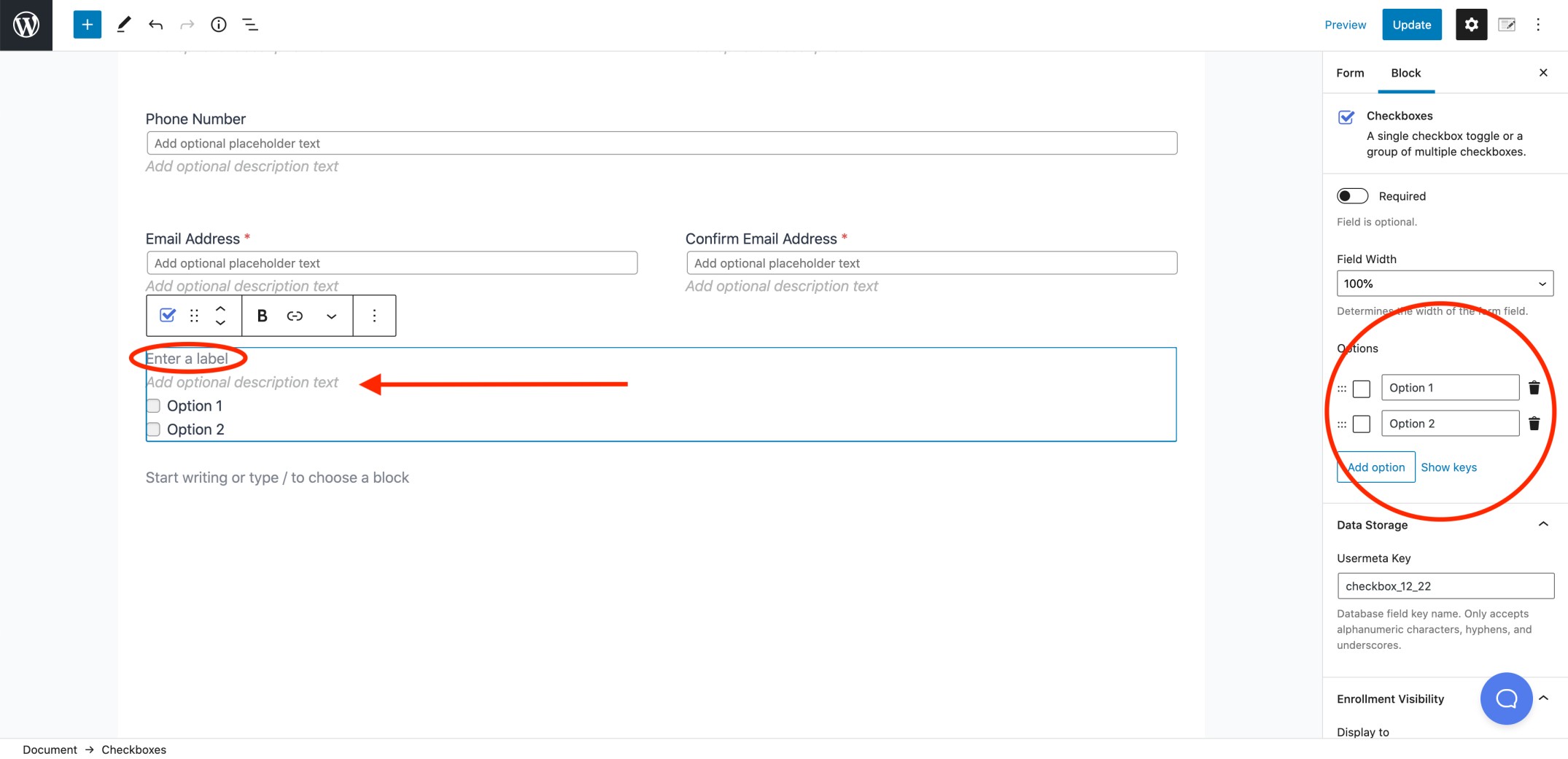
Task: Insert a link from block toolbar
Action: point(295,315)
